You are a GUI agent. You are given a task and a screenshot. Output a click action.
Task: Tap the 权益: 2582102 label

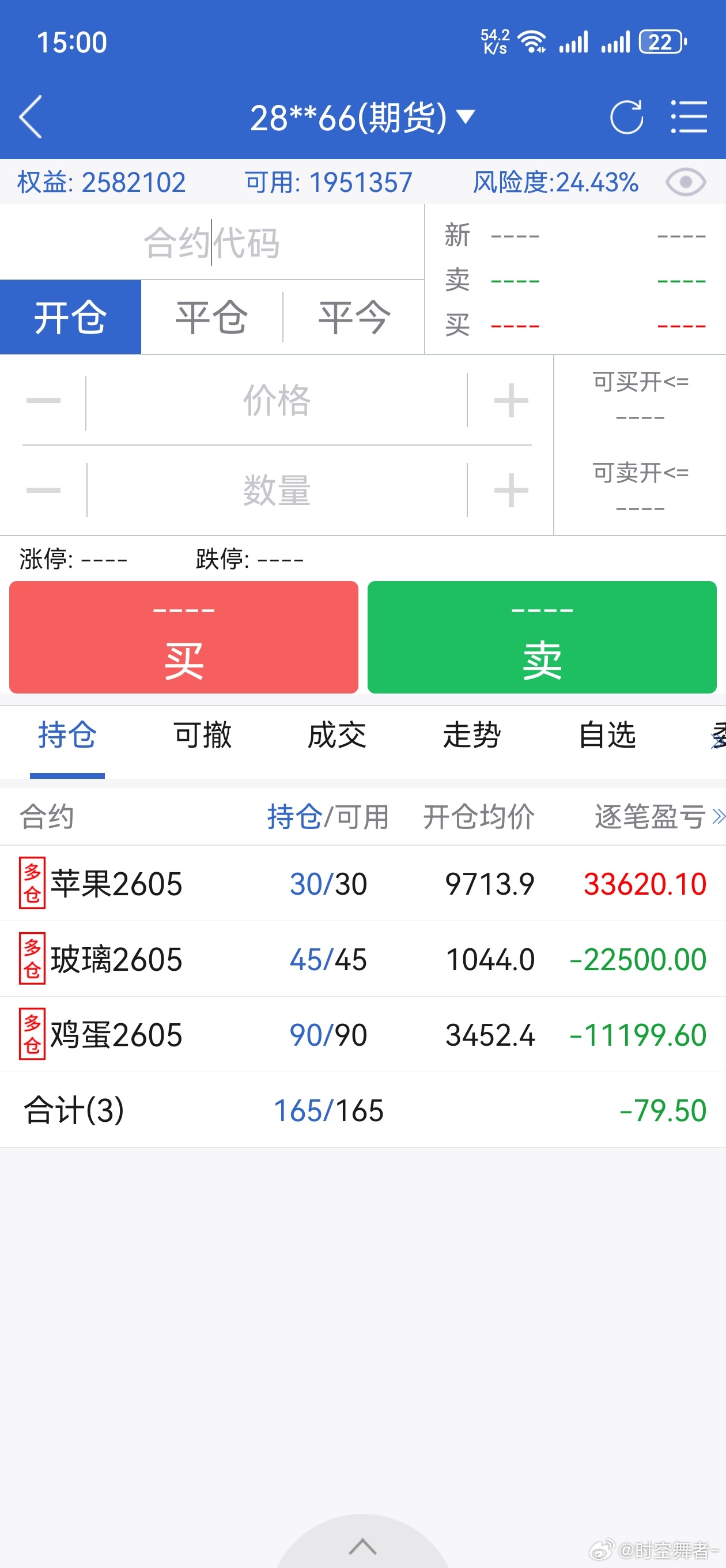(x=101, y=182)
